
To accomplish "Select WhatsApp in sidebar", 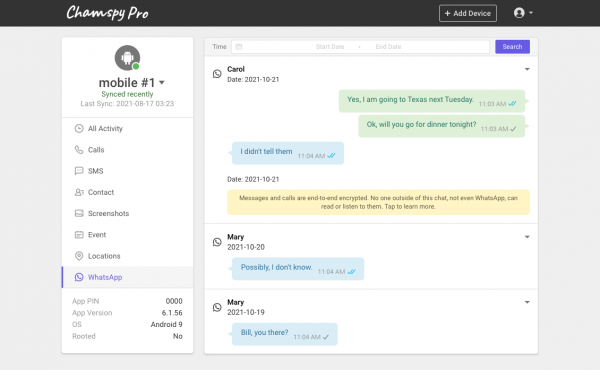I will coord(127,277).
